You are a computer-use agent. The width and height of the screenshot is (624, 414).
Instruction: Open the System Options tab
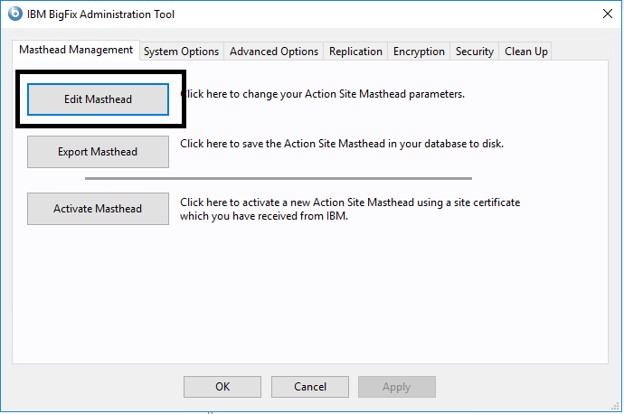(x=181, y=51)
